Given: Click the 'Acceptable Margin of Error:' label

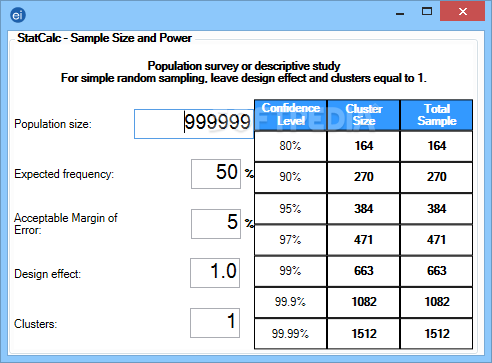Looking at the screenshot, I should click(x=66, y=224).
